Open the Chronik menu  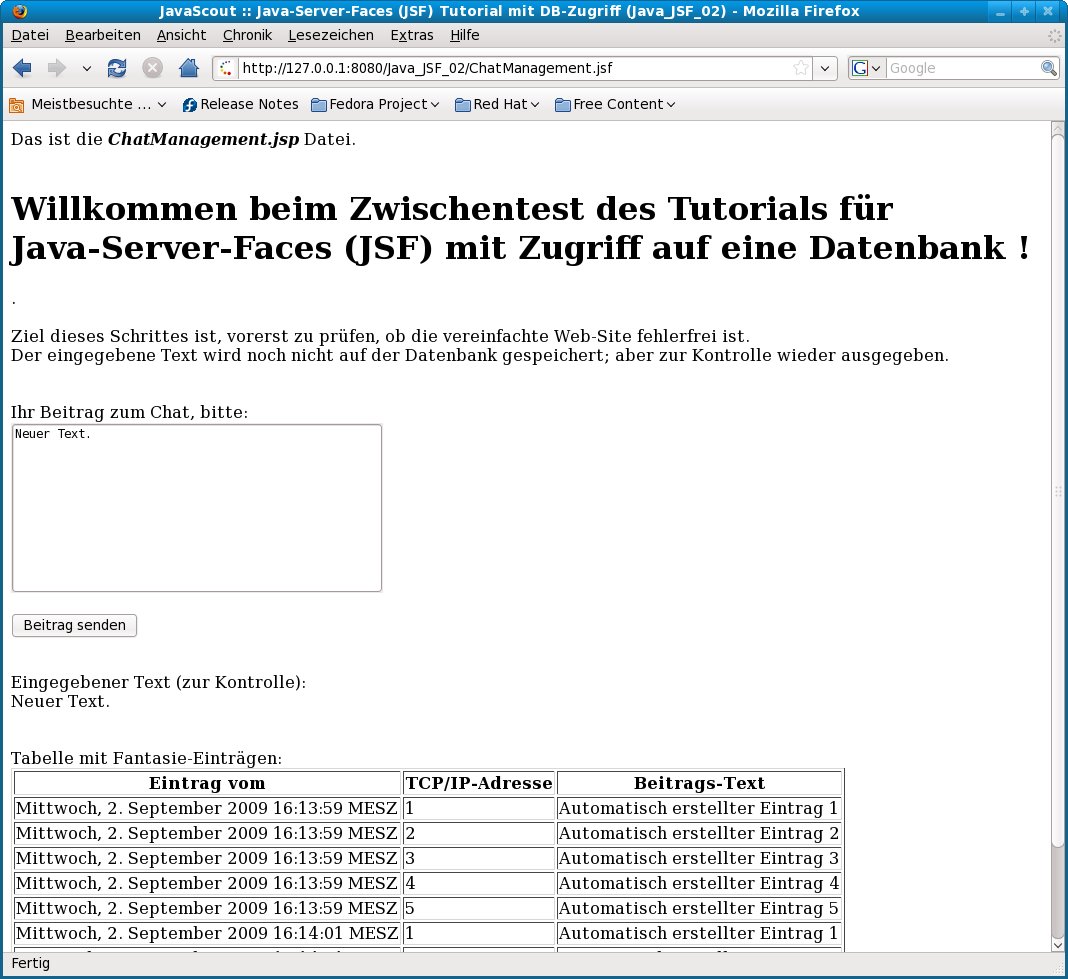point(247,35)
